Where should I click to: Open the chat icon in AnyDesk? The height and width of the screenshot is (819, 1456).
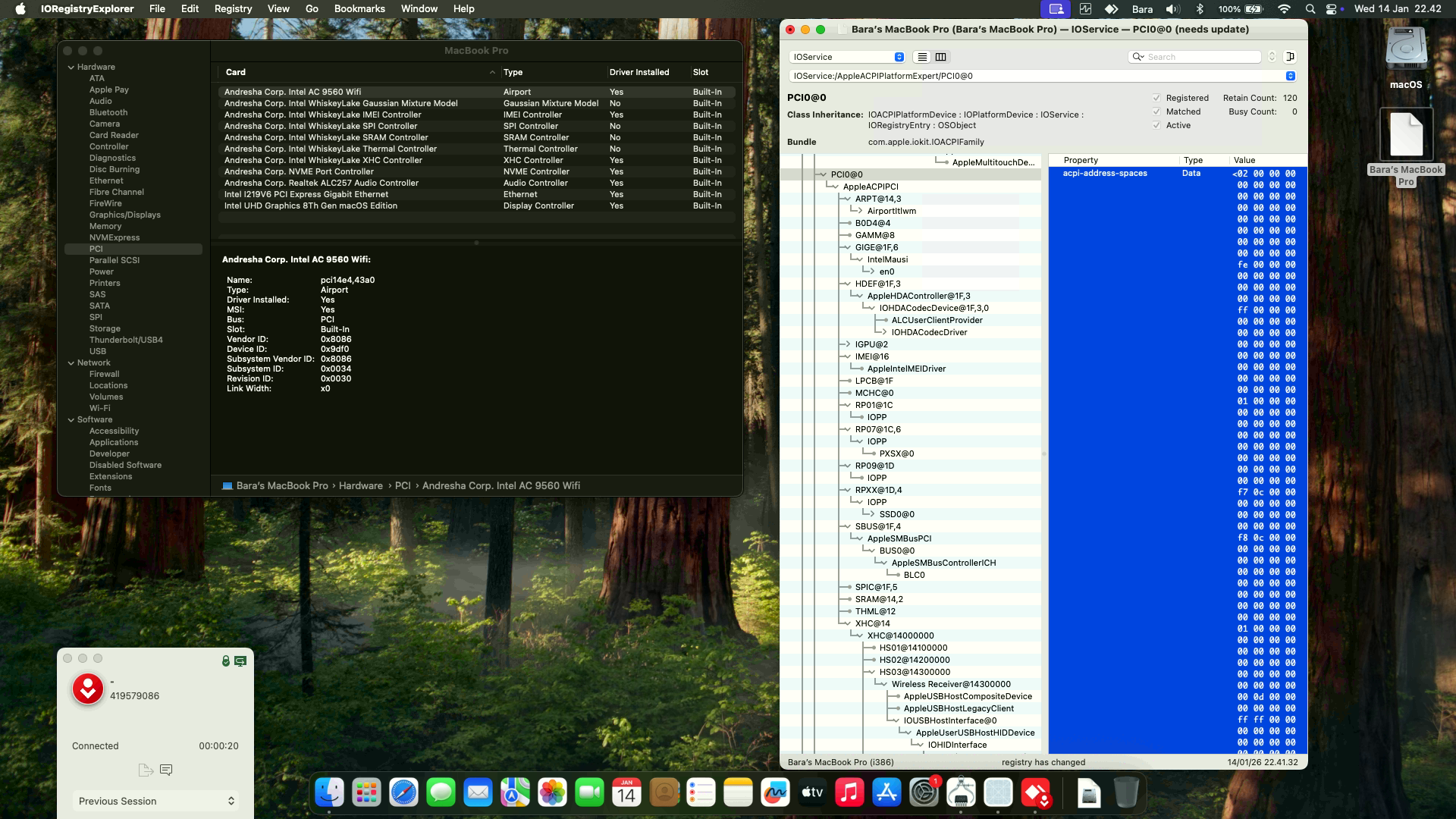click(x=166, y=770)
